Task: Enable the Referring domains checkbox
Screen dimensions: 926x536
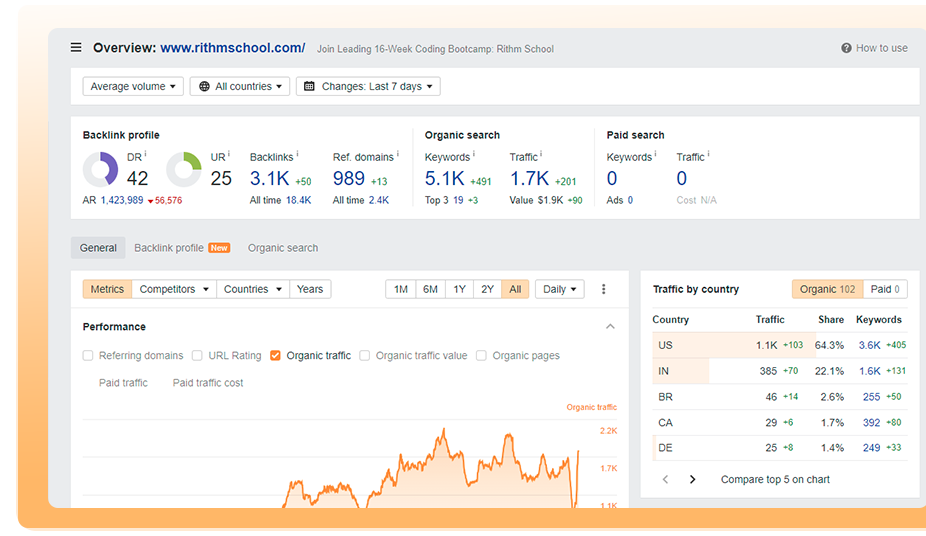Action: [x=88, y=355]
